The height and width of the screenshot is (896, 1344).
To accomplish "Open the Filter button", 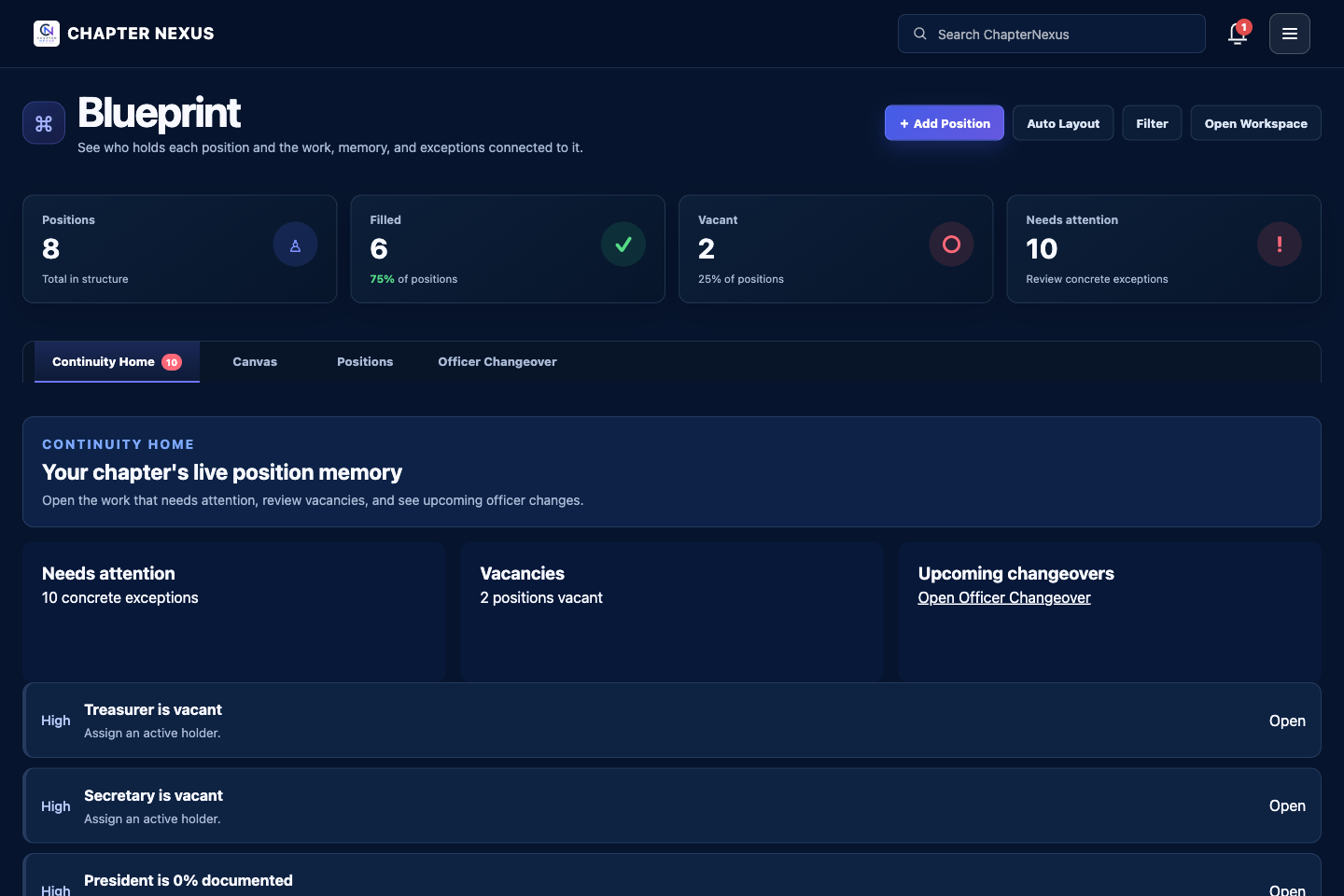I will point(1152,123).
